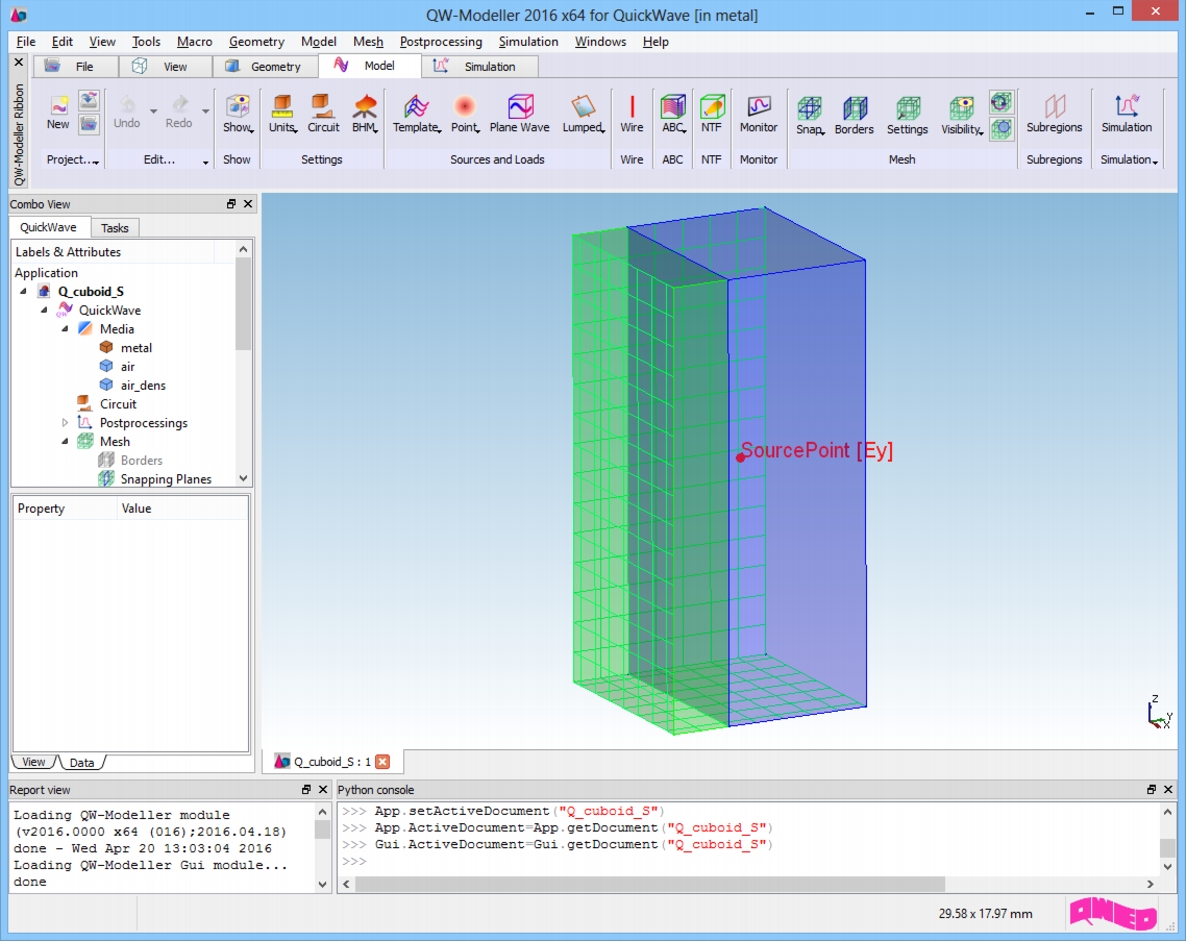Viewport: 1187px width, 943px height.
Task: Open the Template source tool
Action: (x=416, y=114)
